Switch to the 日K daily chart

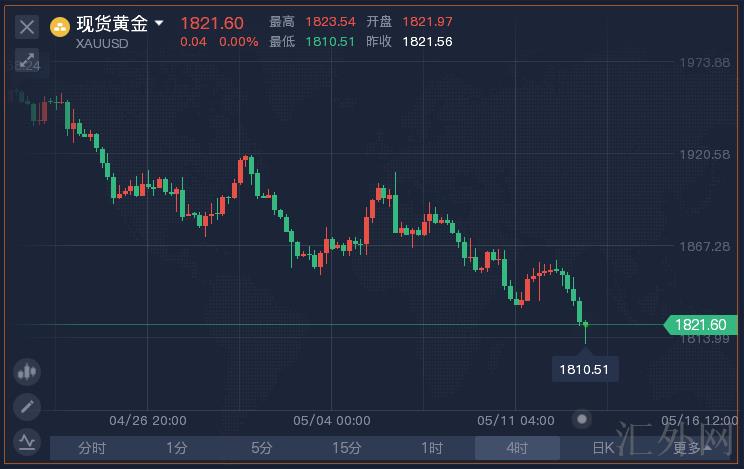click(602, 448)
